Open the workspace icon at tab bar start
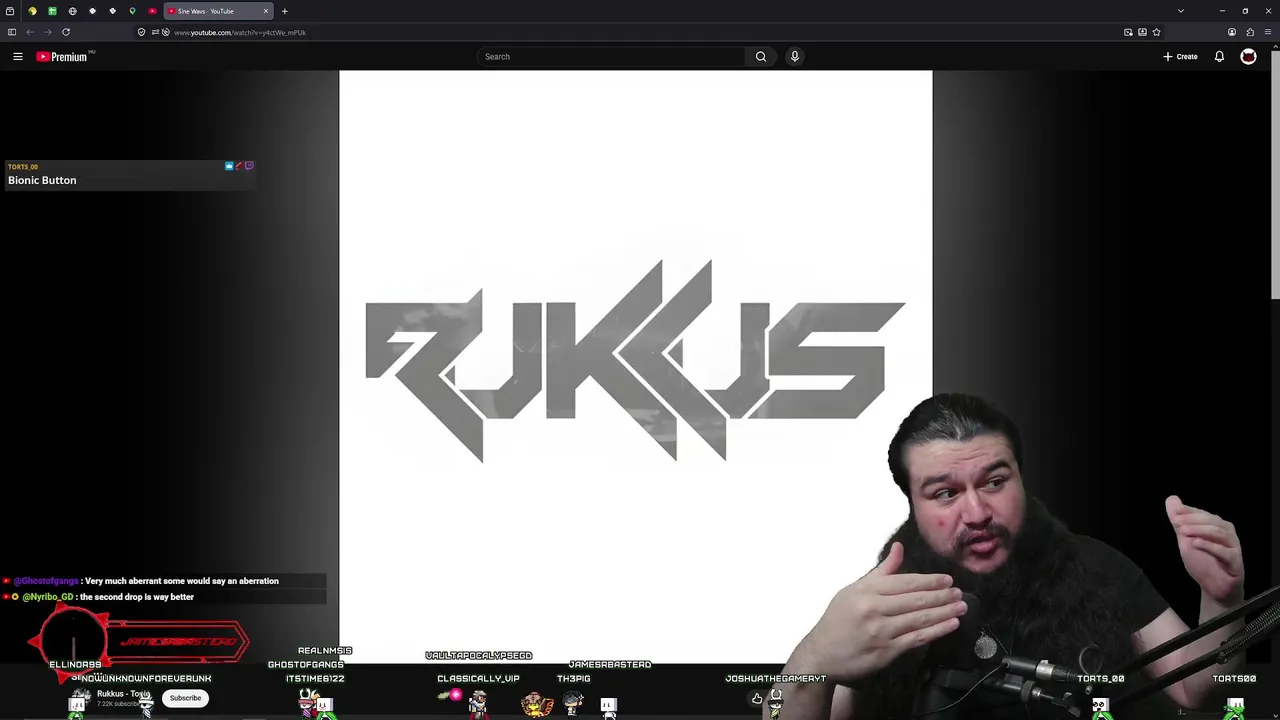This screenshot has width=1280, height=720. 10,11
